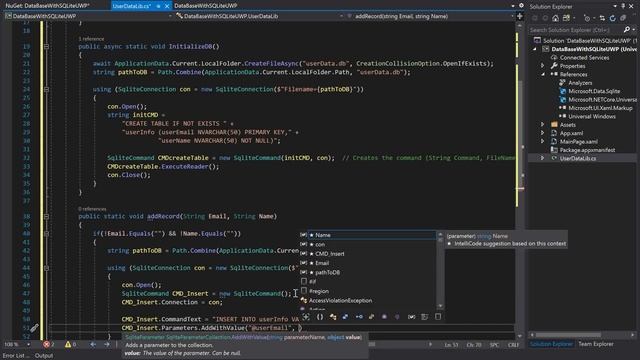640x360 pixels.
Task: Toggle the classes filter icon in IntelliSense
Action: tap(333, 317)
